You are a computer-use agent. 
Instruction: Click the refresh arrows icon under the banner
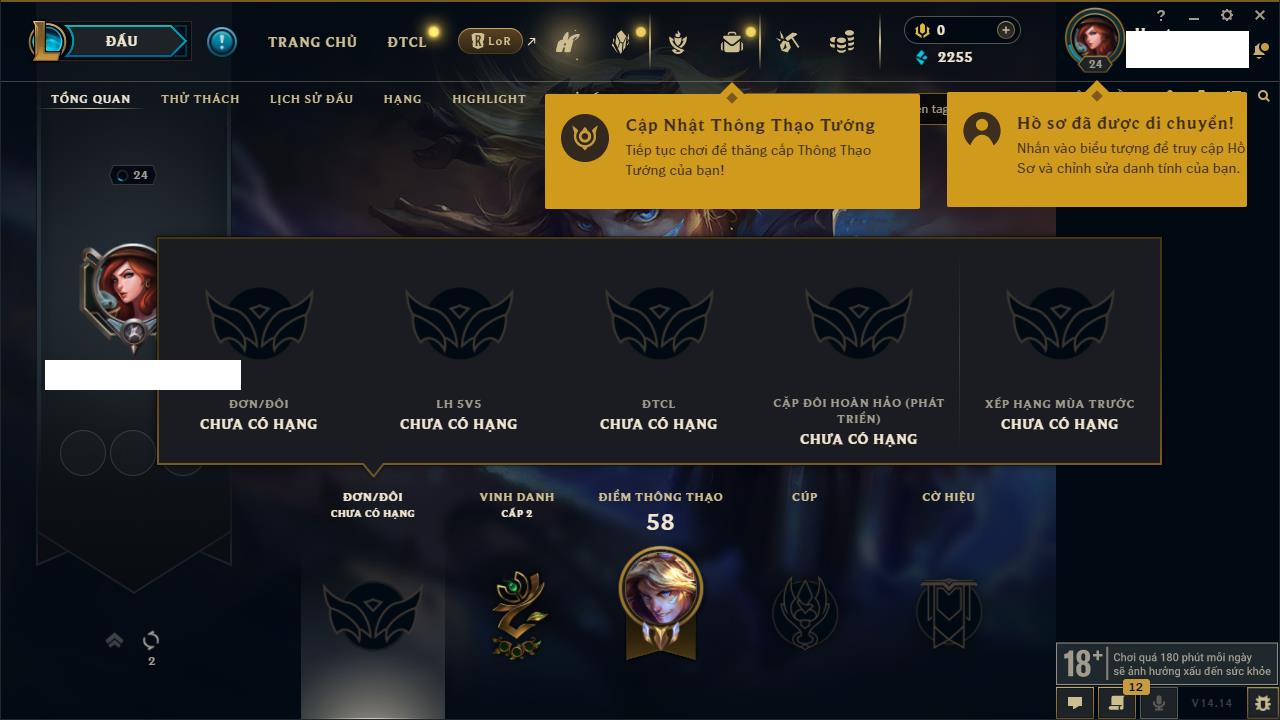151,640
